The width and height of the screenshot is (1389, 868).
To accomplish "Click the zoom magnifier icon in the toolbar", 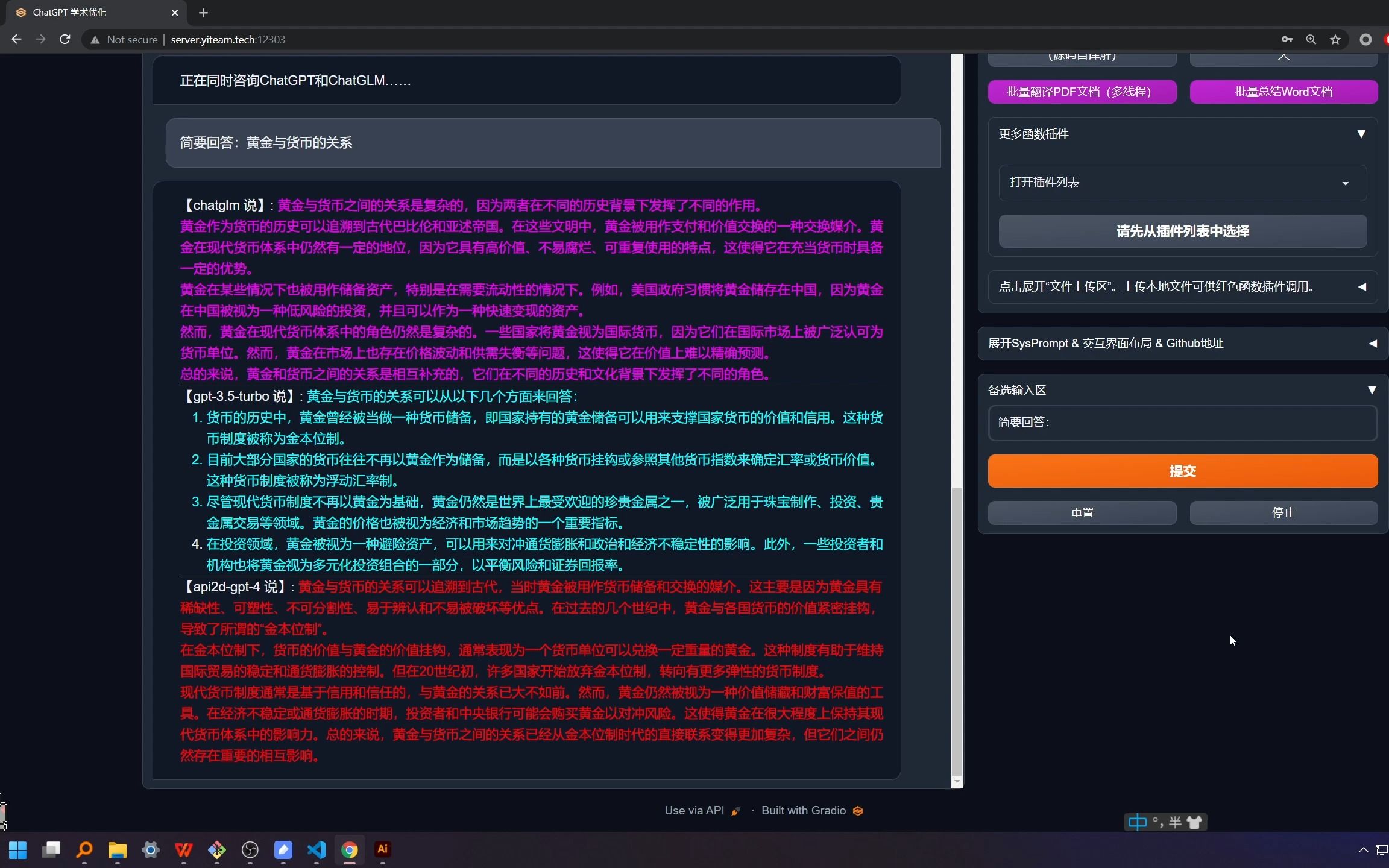I will 1311,39.
